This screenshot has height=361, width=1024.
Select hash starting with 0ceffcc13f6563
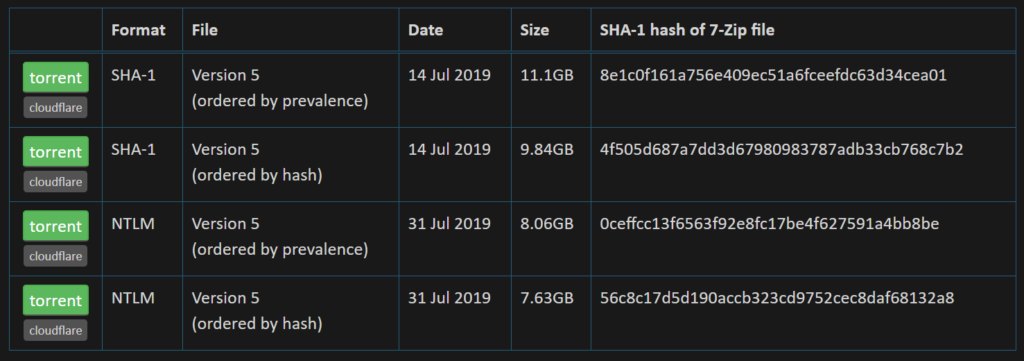tap(769, 224)
